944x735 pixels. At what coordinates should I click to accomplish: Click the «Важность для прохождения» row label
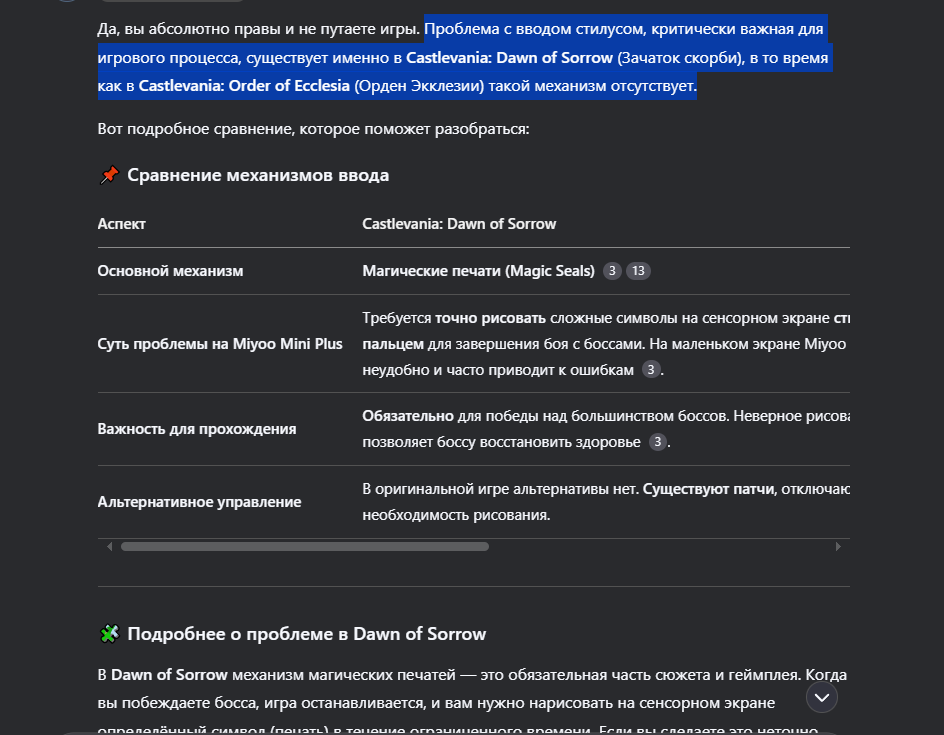[197, 429]
